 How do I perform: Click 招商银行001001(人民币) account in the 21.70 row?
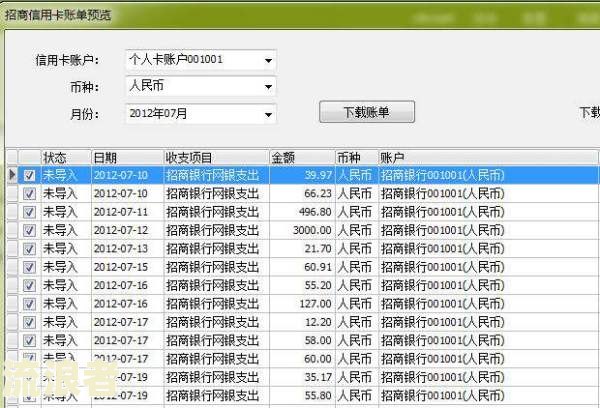click(x=488, y=249)
